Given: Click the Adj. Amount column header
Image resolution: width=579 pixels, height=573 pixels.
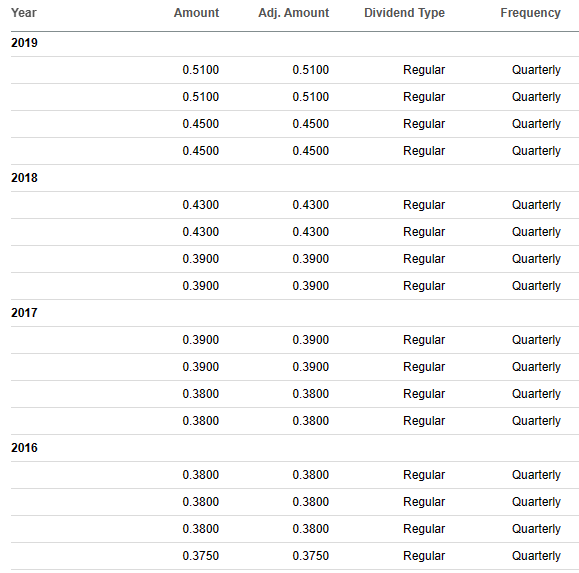Looking at the screenshot, I should [294, 13].
